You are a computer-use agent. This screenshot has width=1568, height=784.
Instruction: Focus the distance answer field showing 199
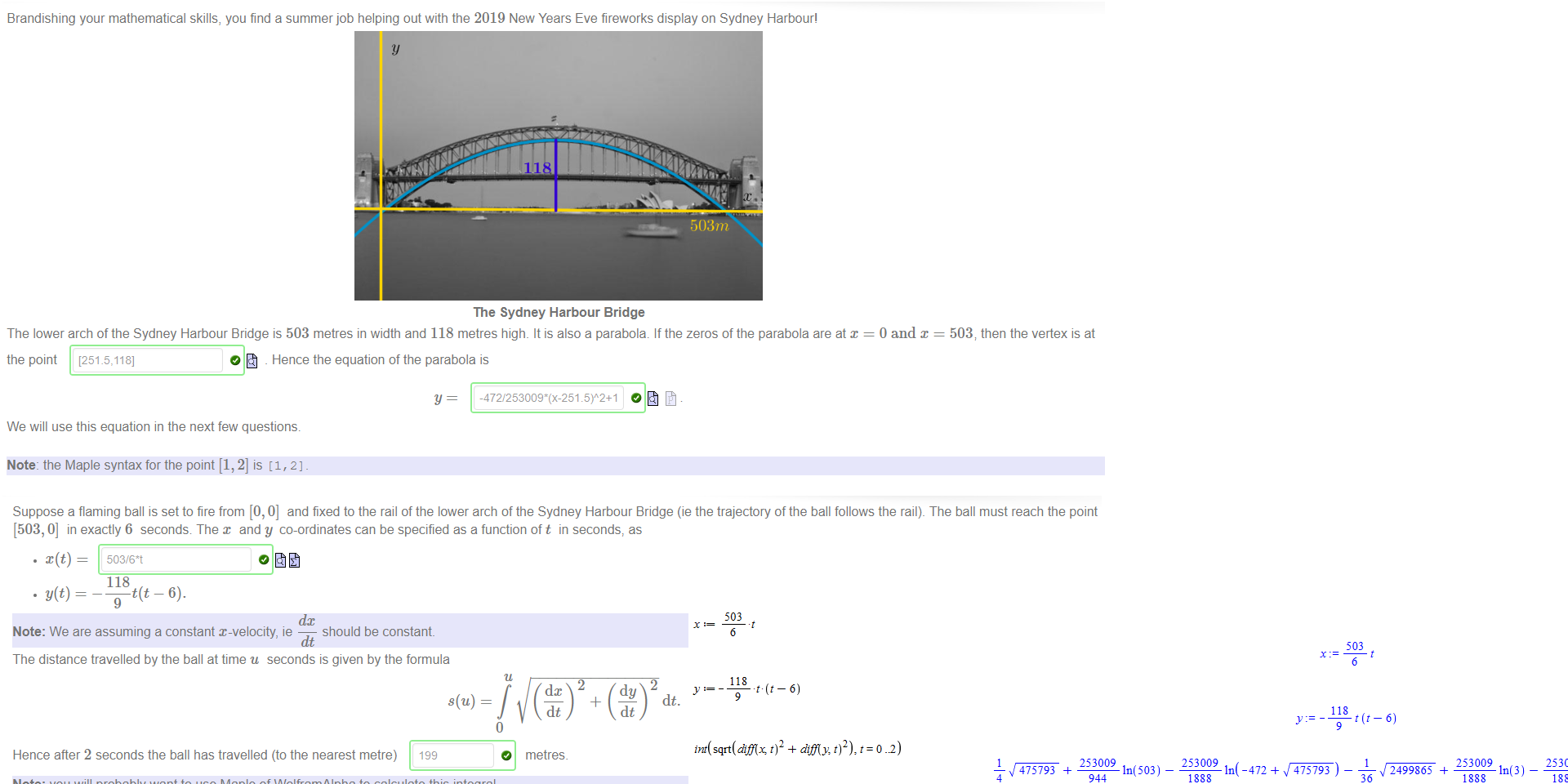pyautogui.click(x=452, y=755)
